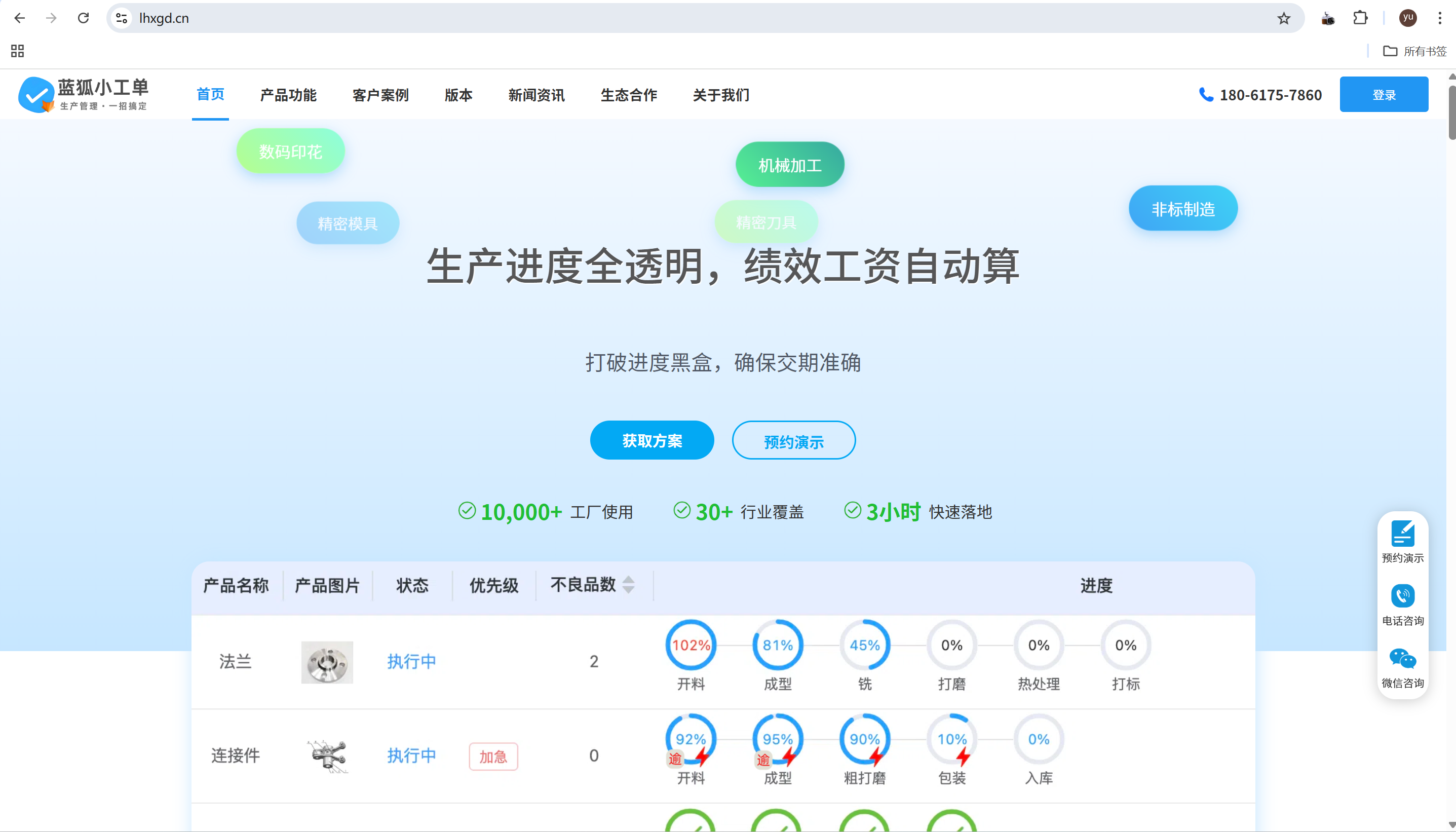Click the green checkmark beside 10,000+

[467, 511]
